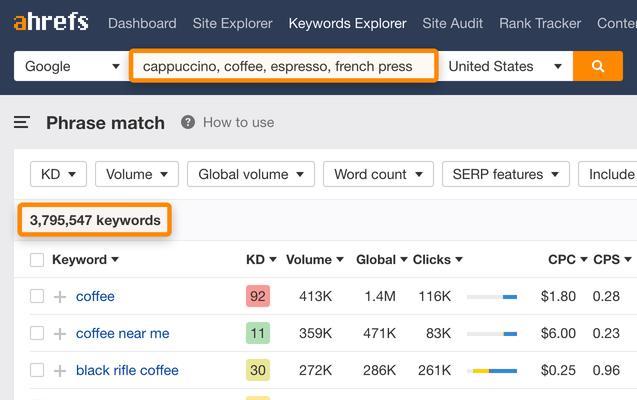Sort by the KD column header
Image resolution: width=637 pixels, height=400 pixels.
click(261, 259)
